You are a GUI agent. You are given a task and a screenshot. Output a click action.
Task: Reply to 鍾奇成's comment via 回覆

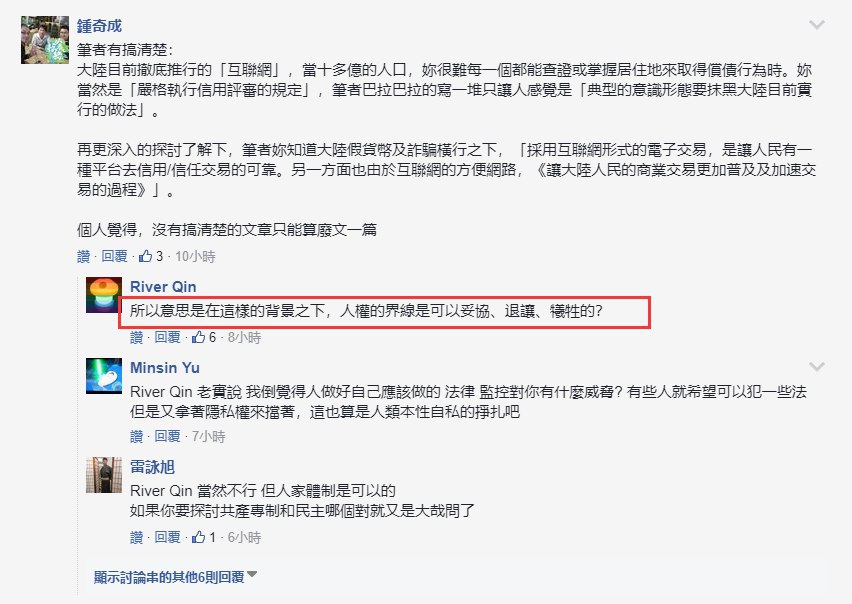tap(114, 256)
